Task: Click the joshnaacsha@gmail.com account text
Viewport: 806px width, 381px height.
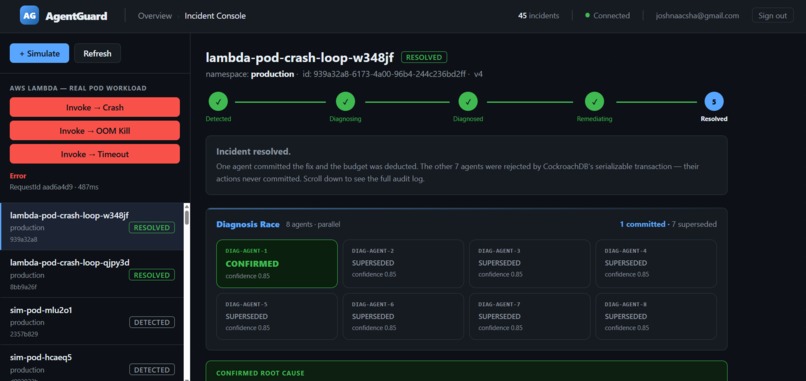Action: click(697, 16)
